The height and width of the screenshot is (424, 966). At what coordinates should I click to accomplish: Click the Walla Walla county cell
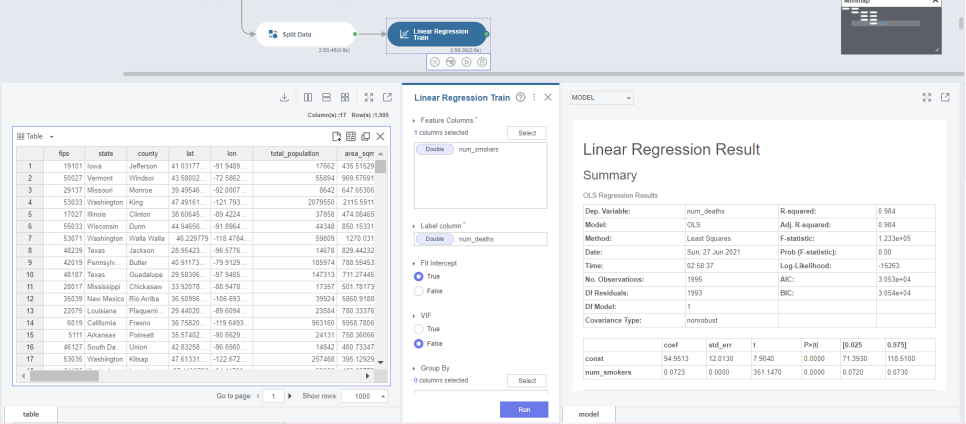(148, 238)
